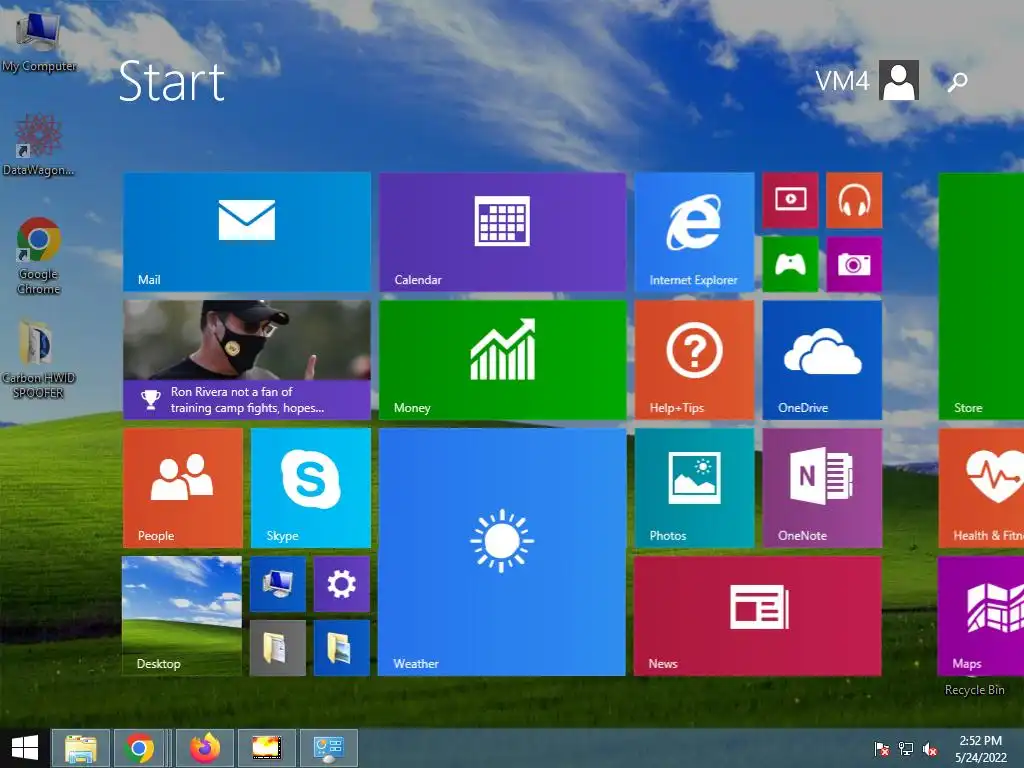
Task: Open the Control Panel taskbar icon
Action: click(329, 748)
